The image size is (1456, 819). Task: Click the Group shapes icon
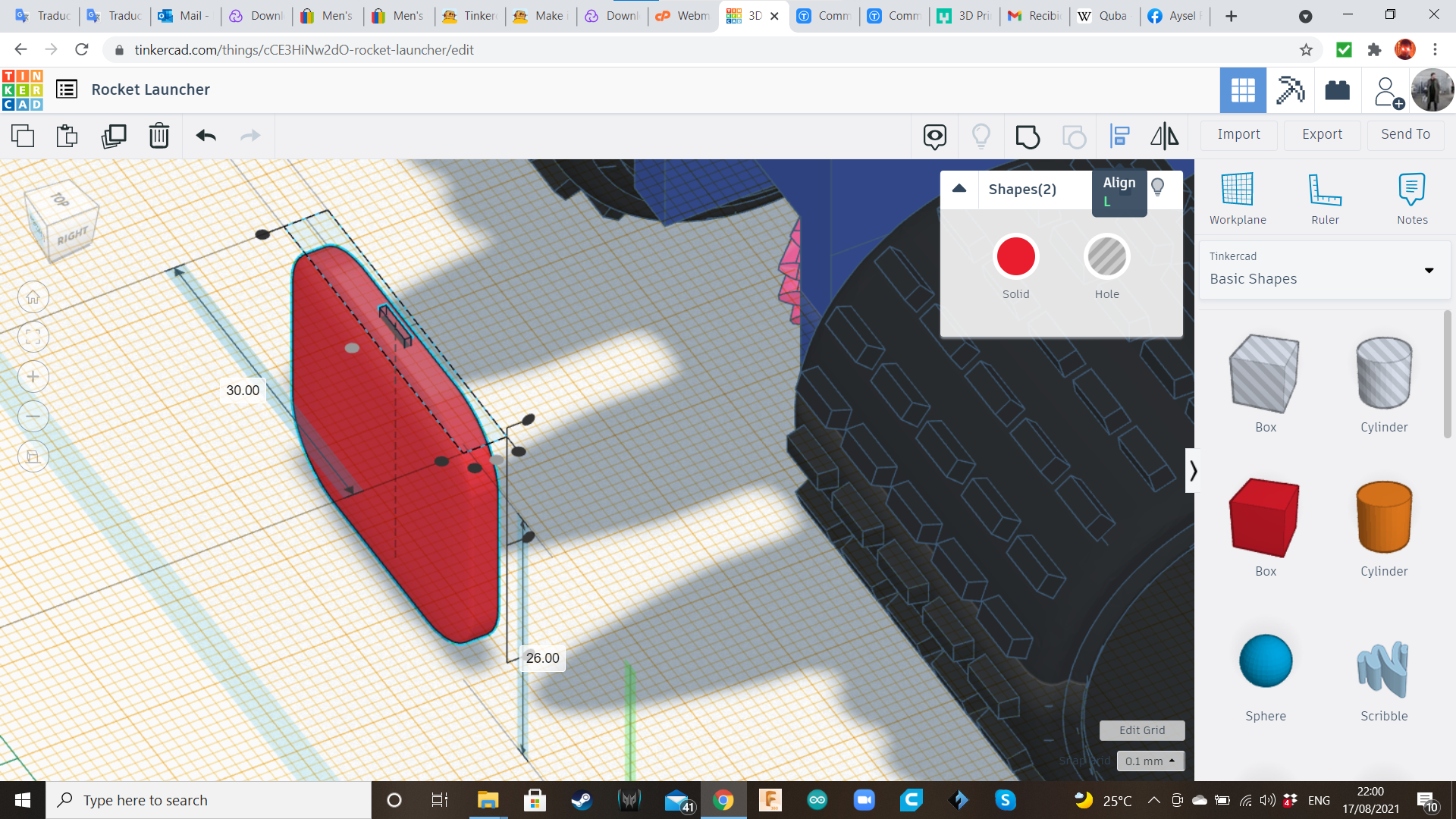[x=1028, y=136]
